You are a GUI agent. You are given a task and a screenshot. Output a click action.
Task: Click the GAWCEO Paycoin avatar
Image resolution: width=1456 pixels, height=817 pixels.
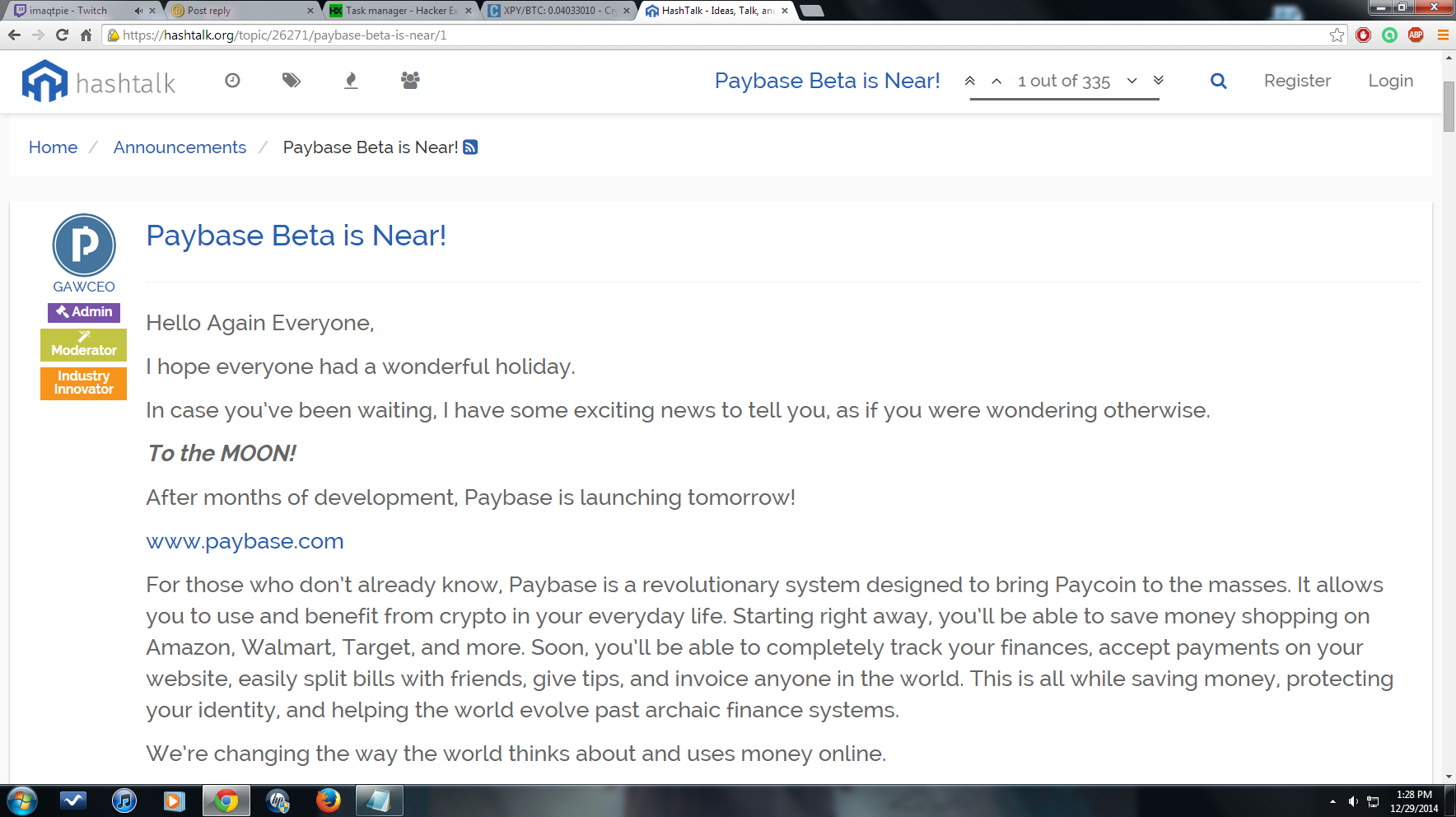point(84,245)
